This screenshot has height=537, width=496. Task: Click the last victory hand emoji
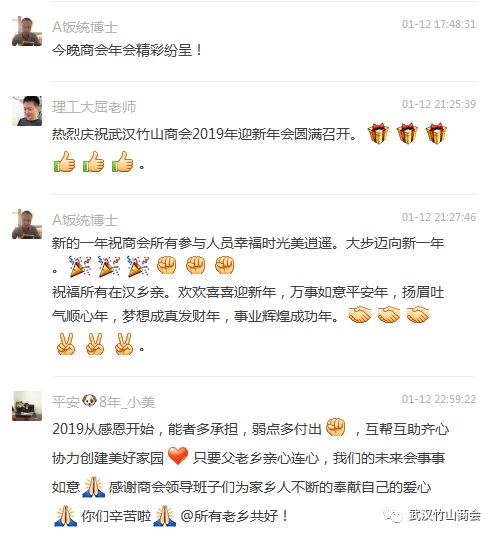coord(124,344)
